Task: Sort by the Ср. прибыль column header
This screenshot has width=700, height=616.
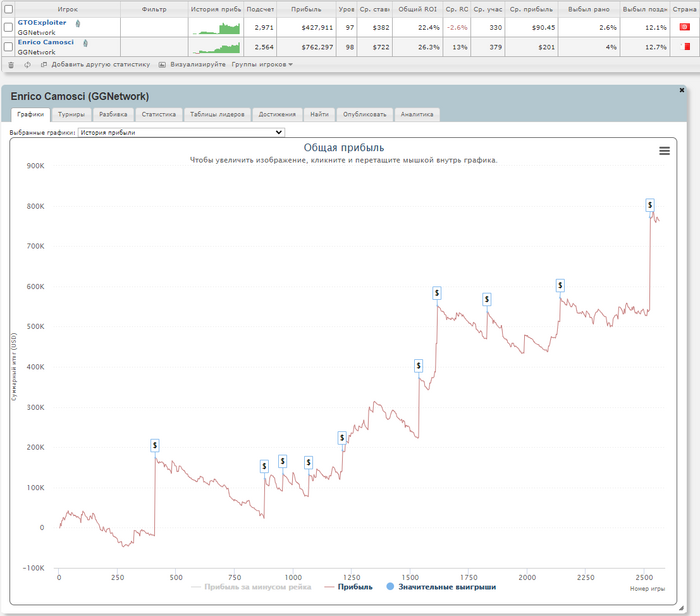Action: pyautogui.click(x=531, y=9)
